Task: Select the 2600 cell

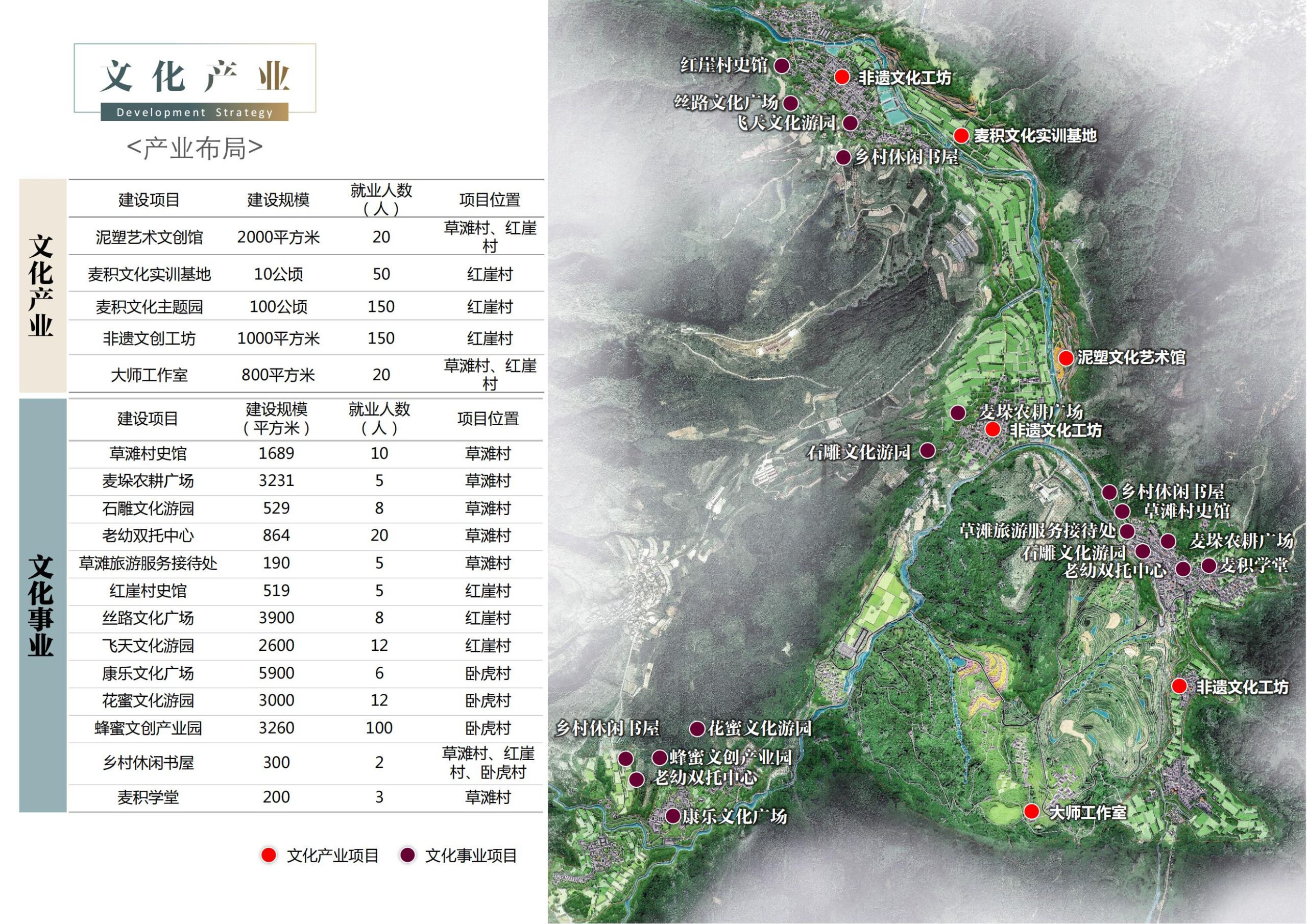Action: (277, 646)
